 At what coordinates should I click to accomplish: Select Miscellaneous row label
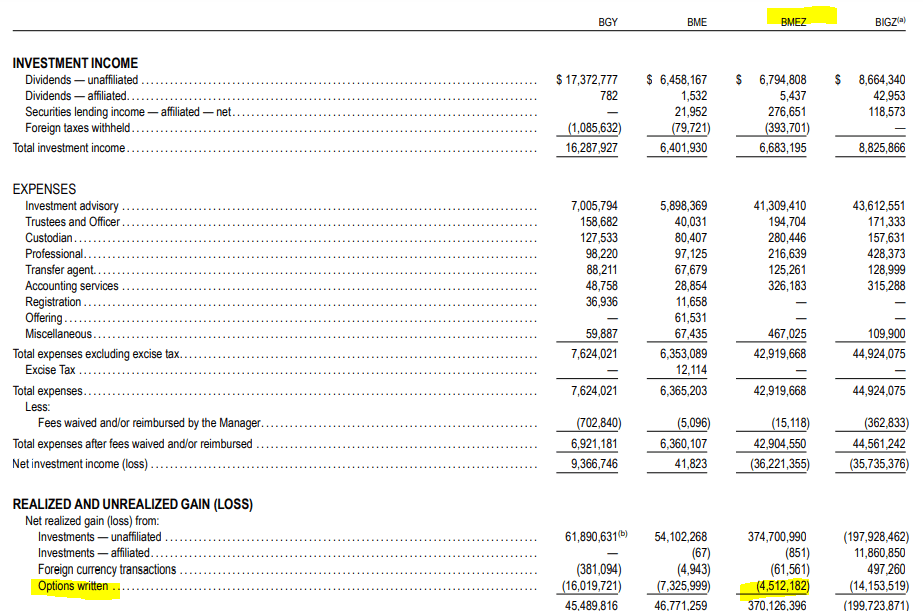[x=58, y=333]
